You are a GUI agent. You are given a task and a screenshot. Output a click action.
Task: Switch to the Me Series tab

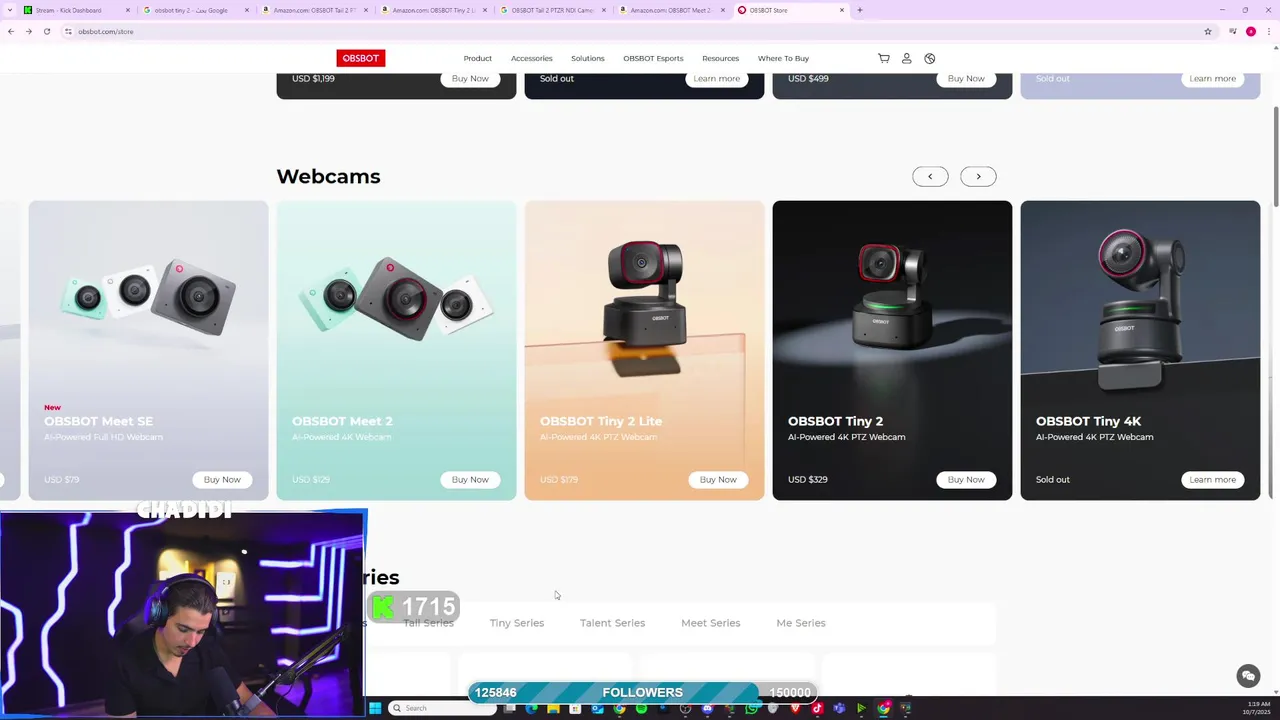pos(801,623)
